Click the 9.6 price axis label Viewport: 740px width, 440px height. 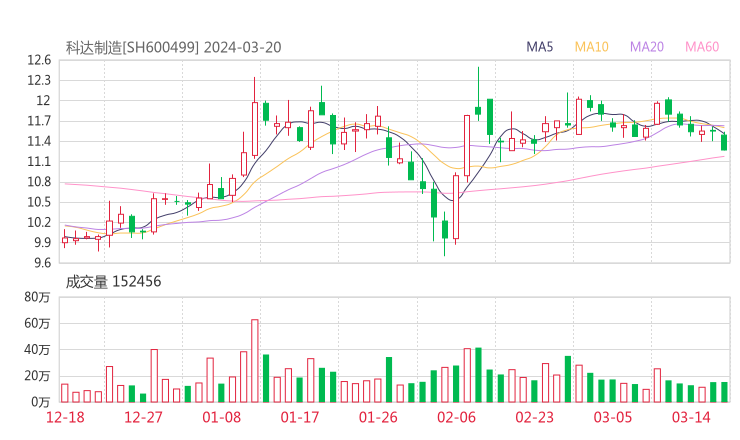tap(42, 263)
